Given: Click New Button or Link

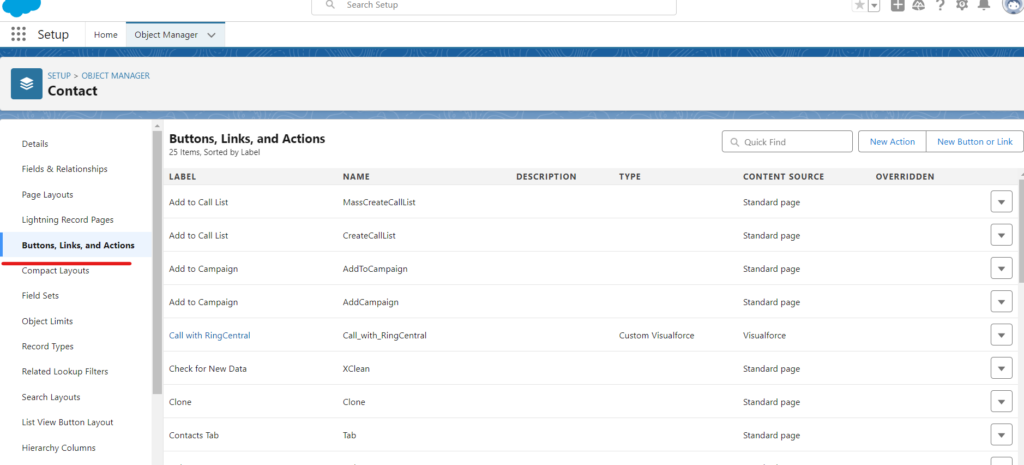Looking at the screenshot, I should pos(975,142).
